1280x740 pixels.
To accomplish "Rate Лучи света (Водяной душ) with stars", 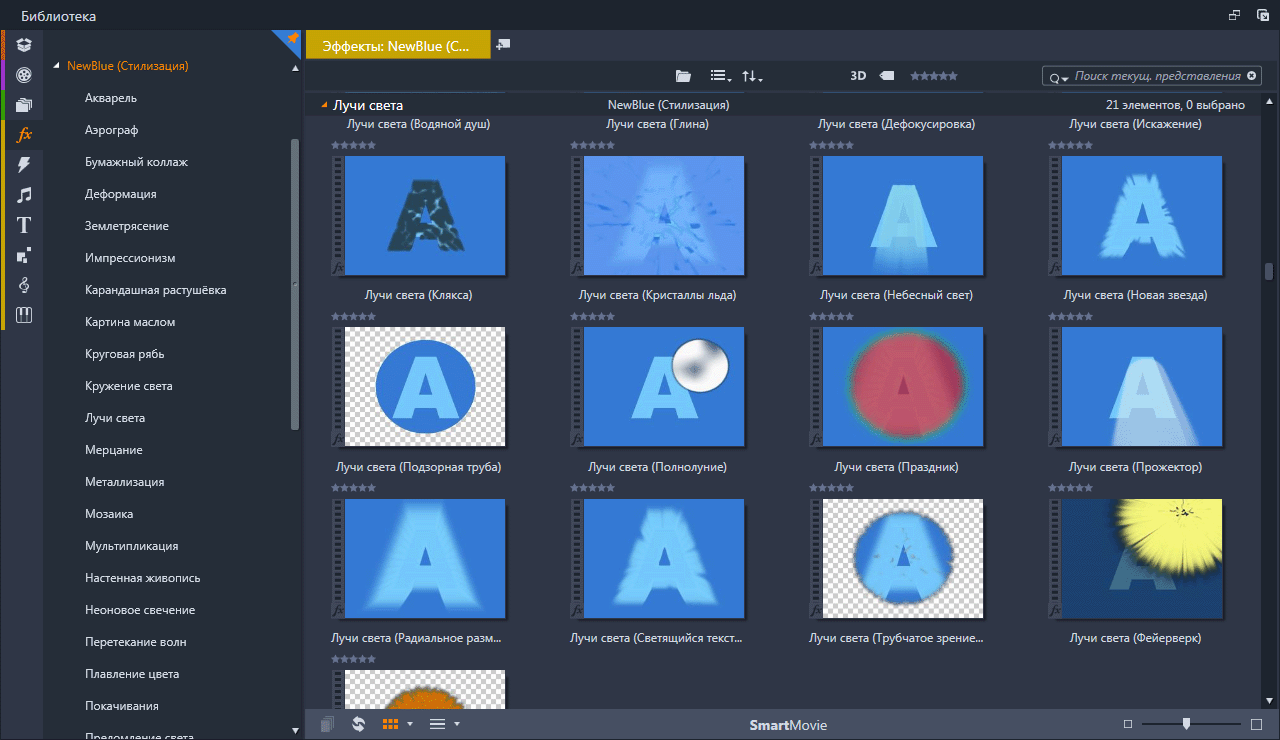I will pyautogui.click(x=353, y=145).
